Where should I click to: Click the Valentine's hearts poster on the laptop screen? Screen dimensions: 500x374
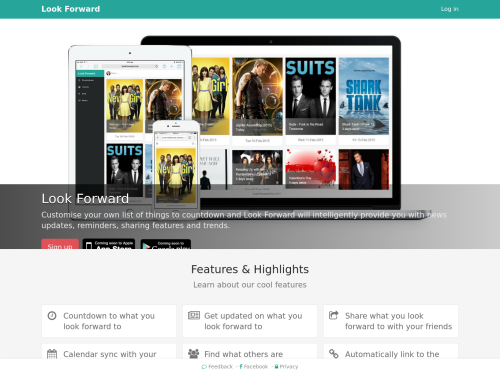311,169
